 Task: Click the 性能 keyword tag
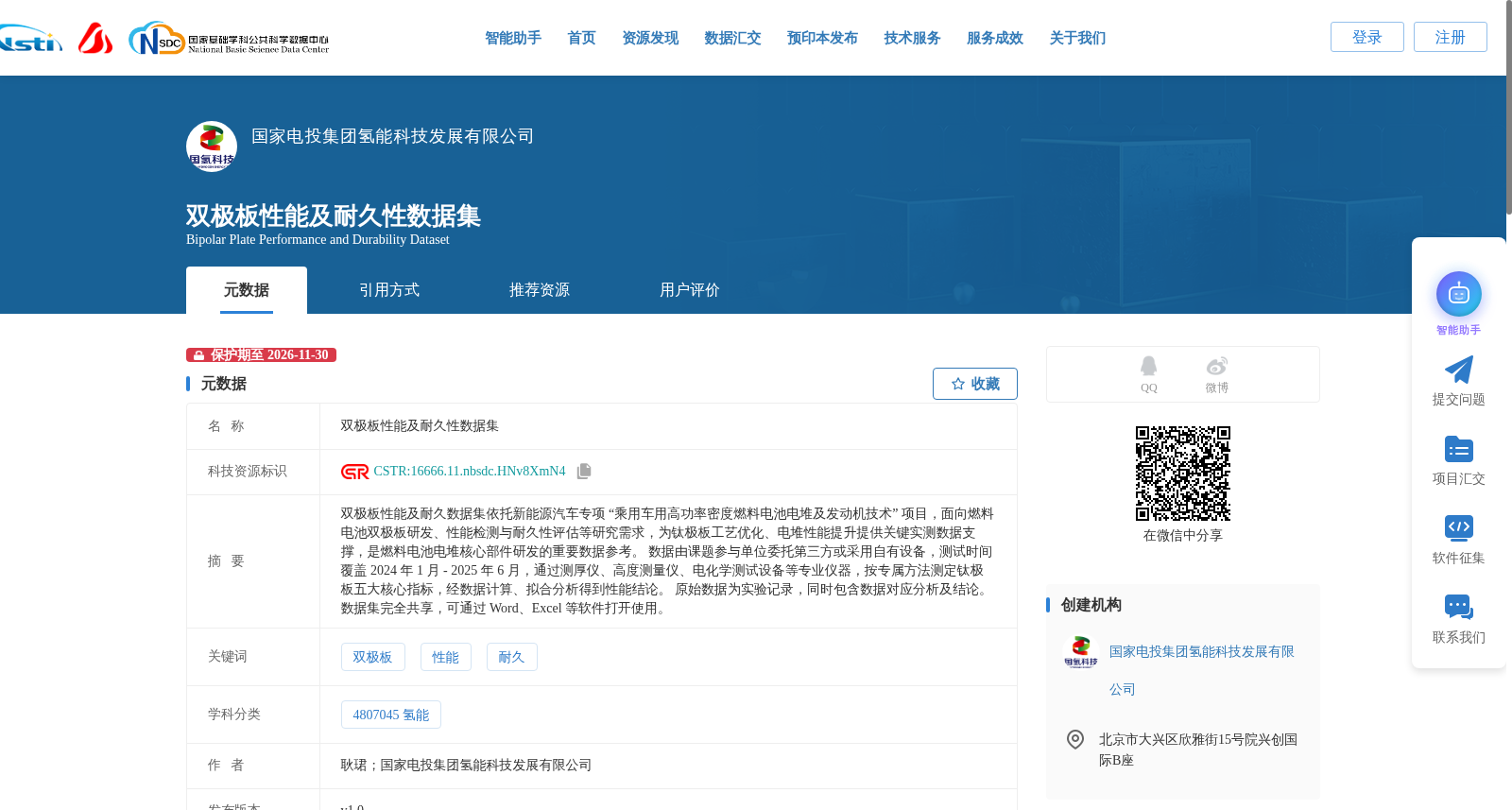point(446,657)
